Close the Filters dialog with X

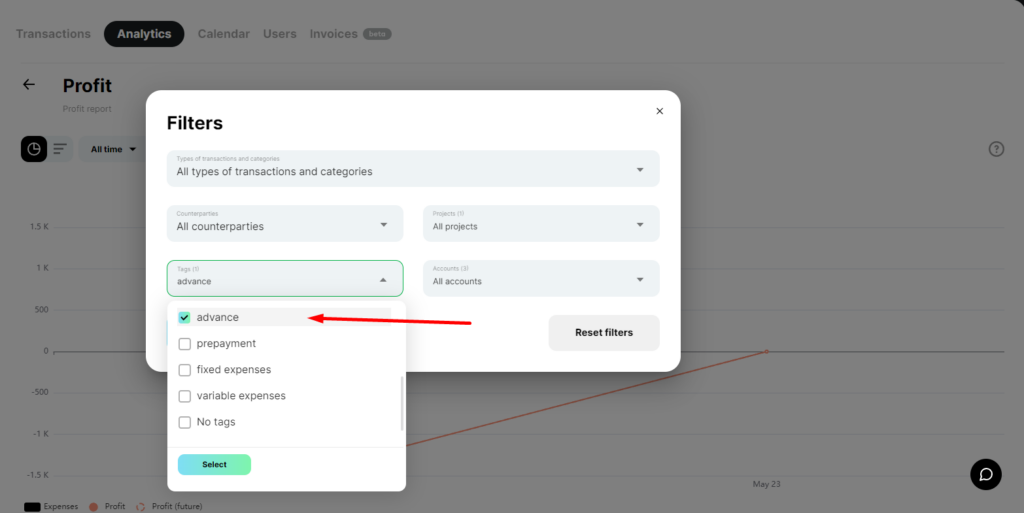click(x=660, y=111)
